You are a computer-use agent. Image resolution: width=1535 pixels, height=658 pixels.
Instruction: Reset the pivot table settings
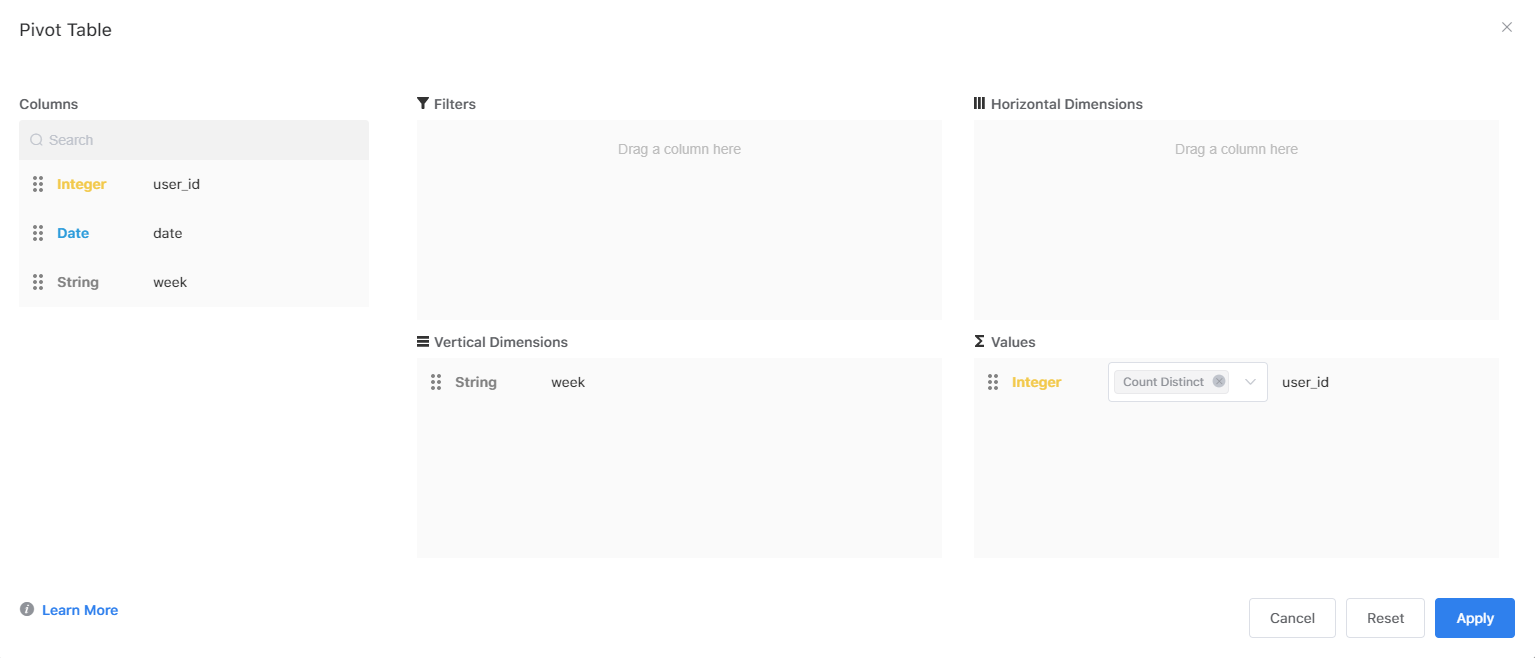pos(1385,617)
